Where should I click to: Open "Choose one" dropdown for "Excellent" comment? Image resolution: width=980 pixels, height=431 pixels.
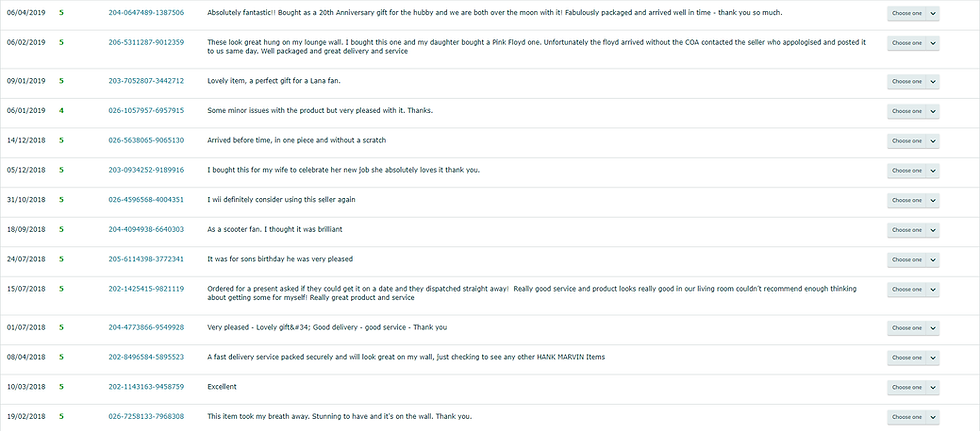(x=913, y=386)
